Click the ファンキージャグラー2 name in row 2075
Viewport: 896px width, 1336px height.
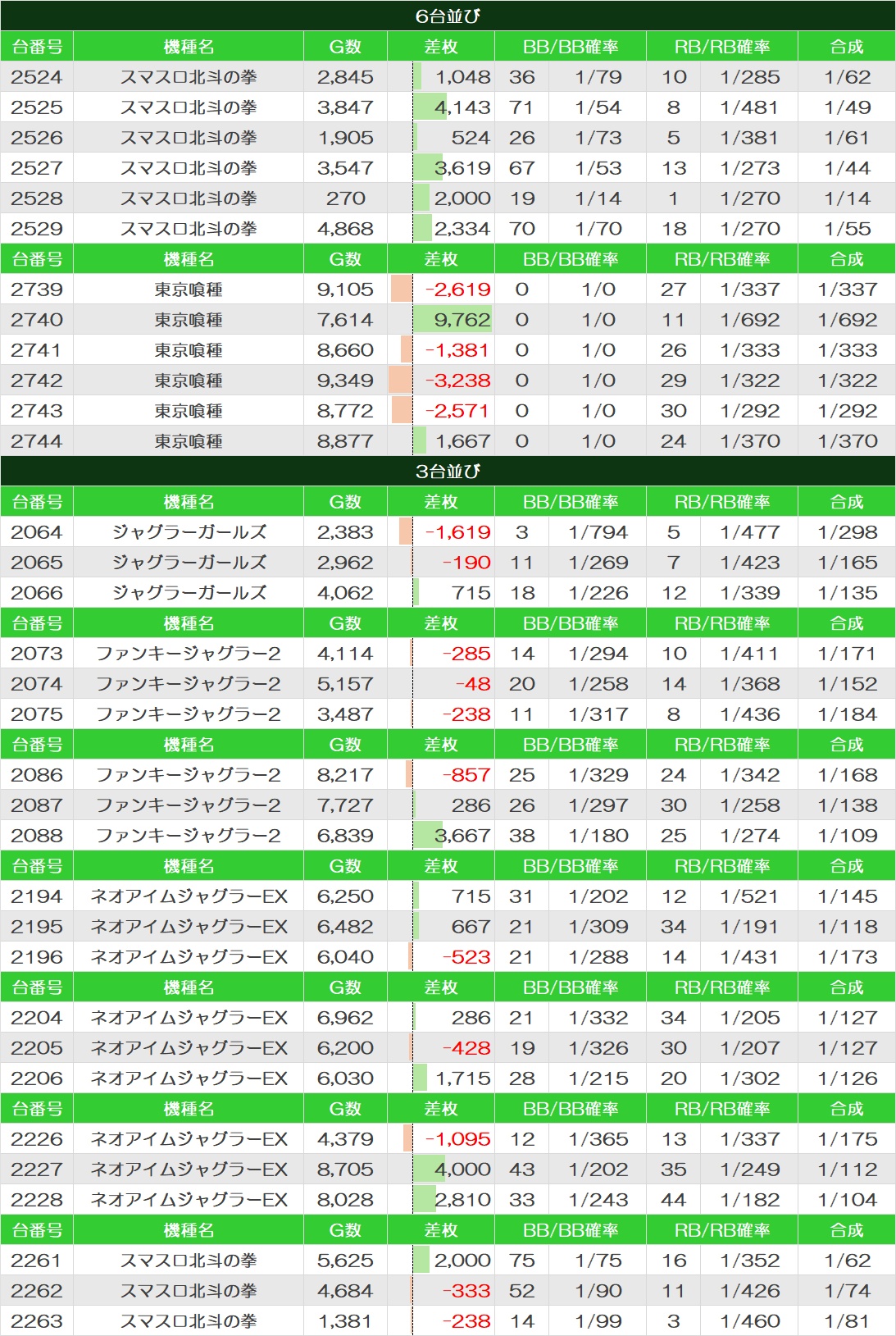tap(189, 714)
